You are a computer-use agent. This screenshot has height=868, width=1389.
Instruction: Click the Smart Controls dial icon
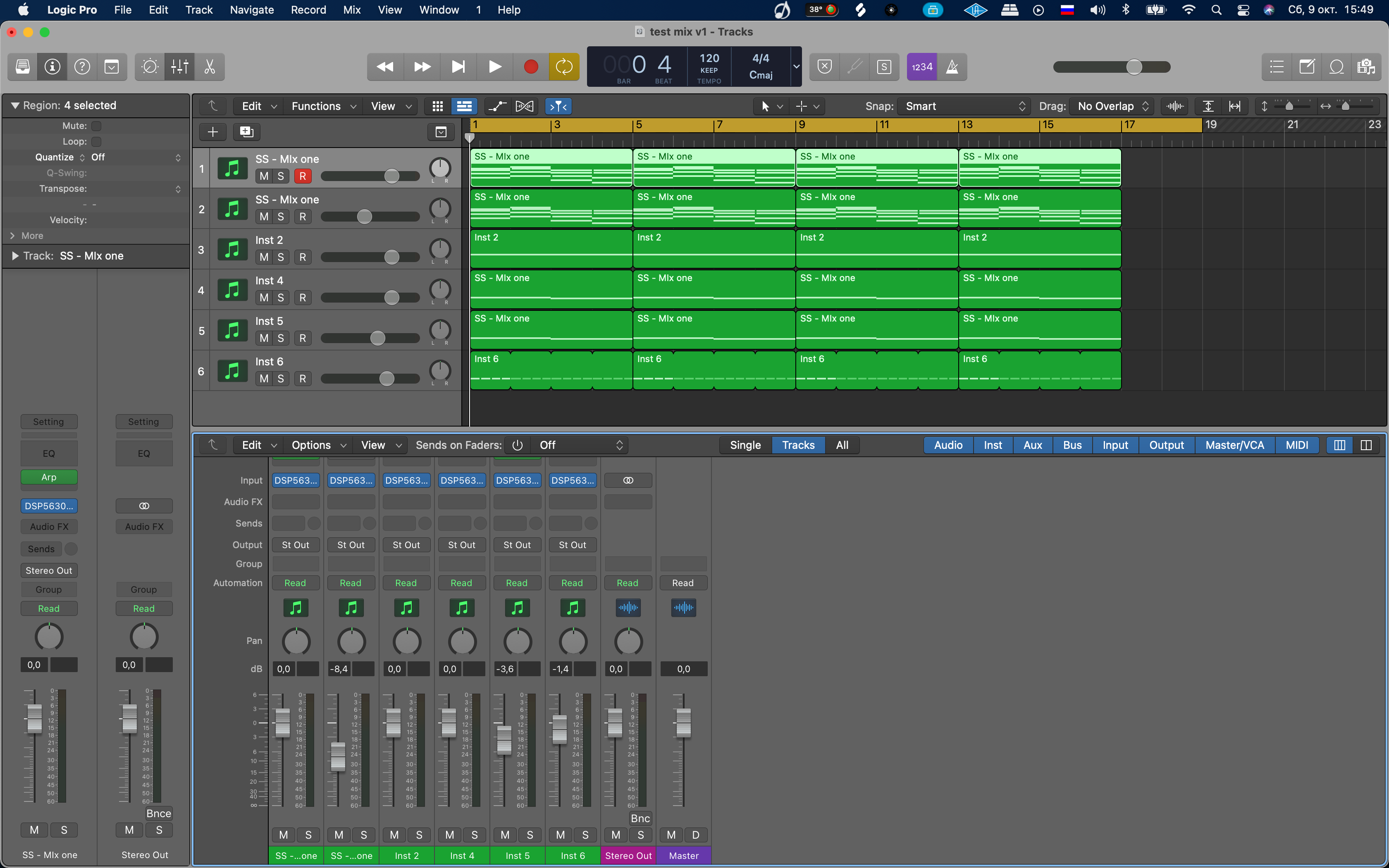coord(150,67)
